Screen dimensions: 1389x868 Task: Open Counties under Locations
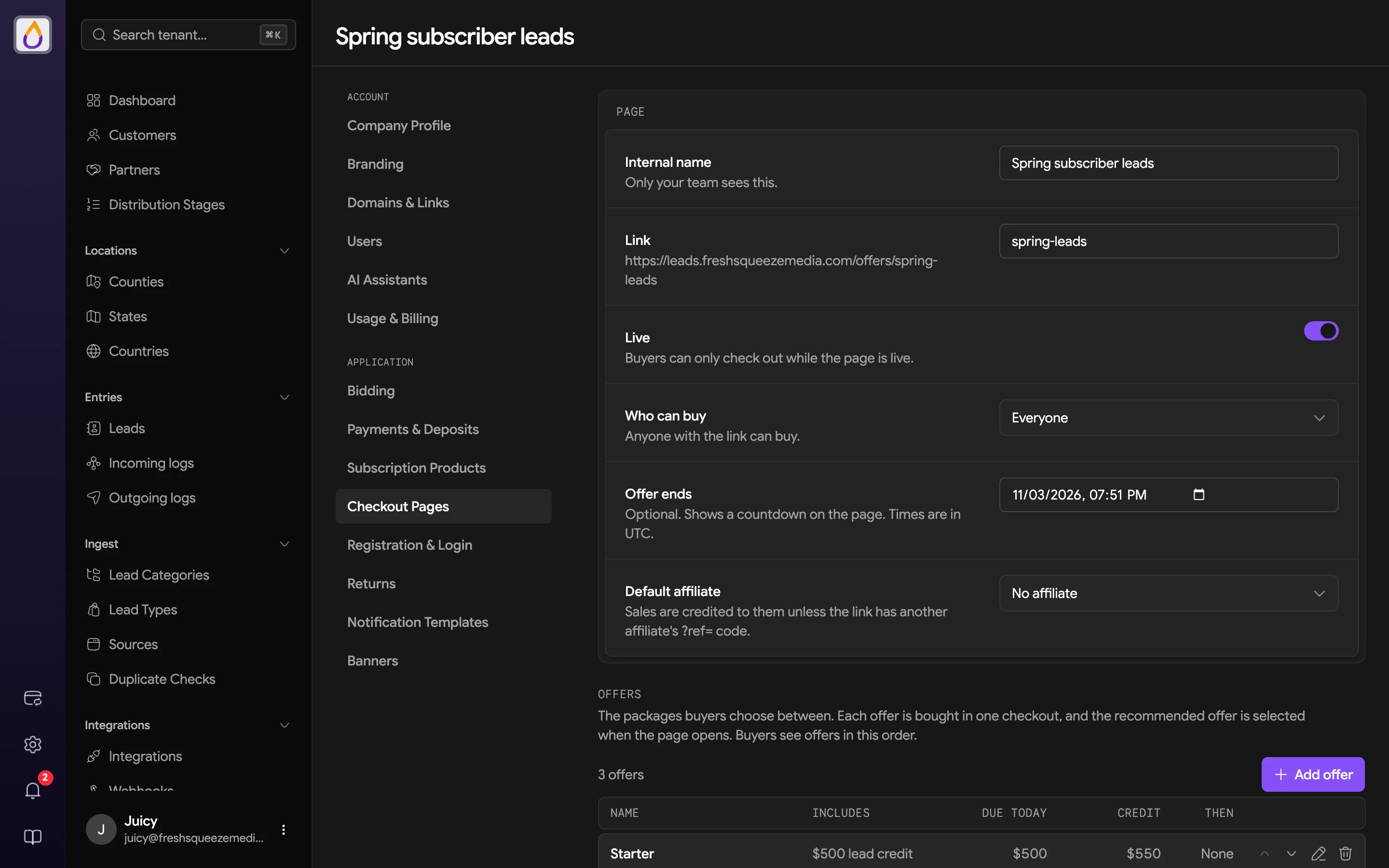point(188,282)
